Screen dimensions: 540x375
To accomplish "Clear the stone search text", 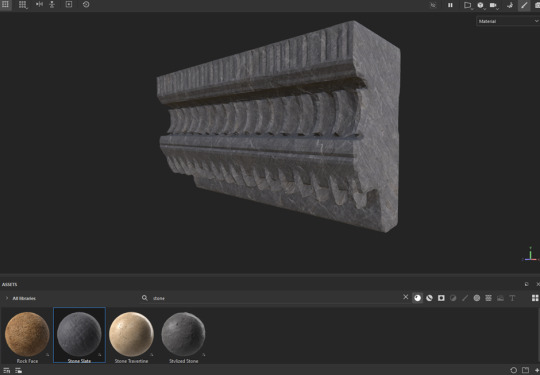I will tap(406, 297).
